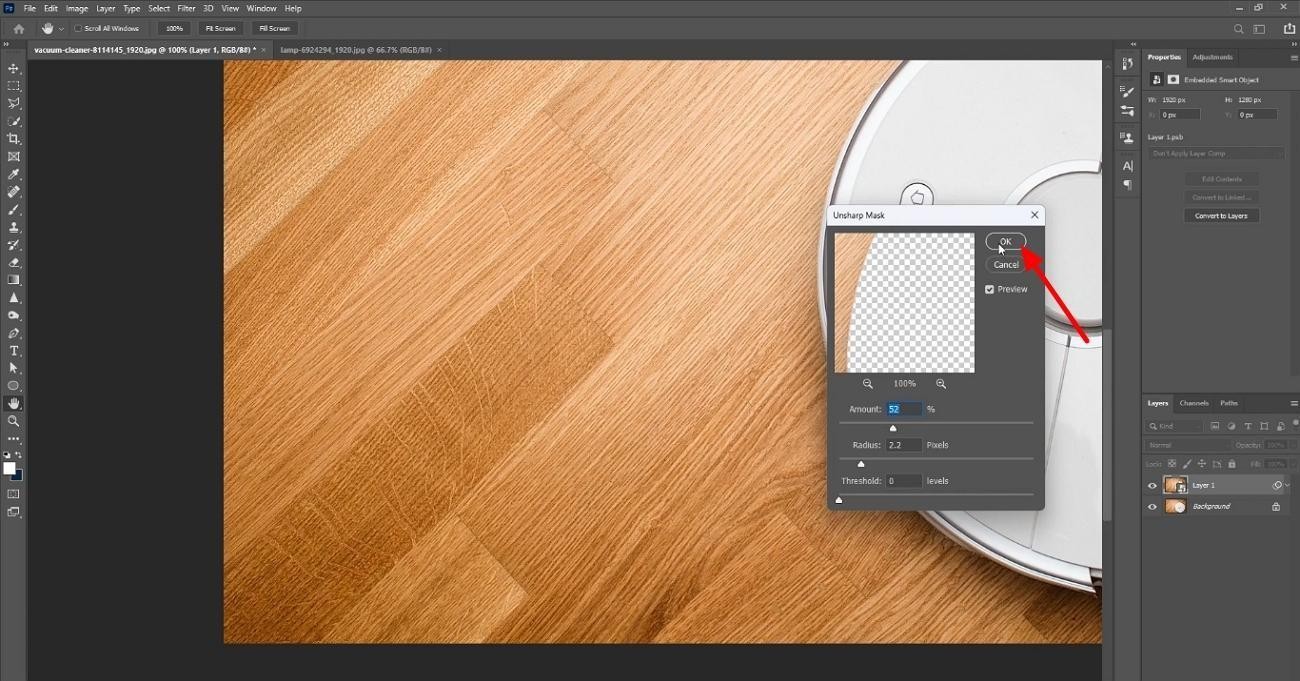Zoom in on Unsharp Mask preview
The width and height of the screenshot is (1300, 681).
941,384
